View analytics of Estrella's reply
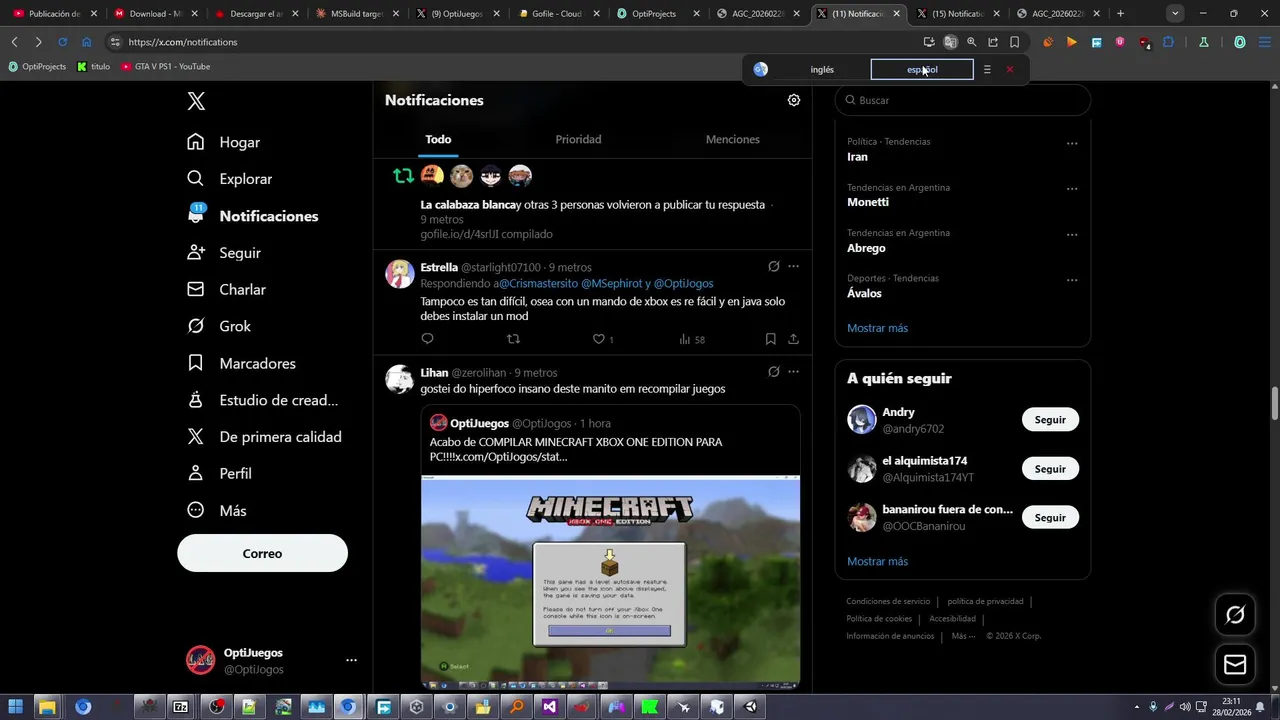The image size is (1280, 720). pos(692,339)
